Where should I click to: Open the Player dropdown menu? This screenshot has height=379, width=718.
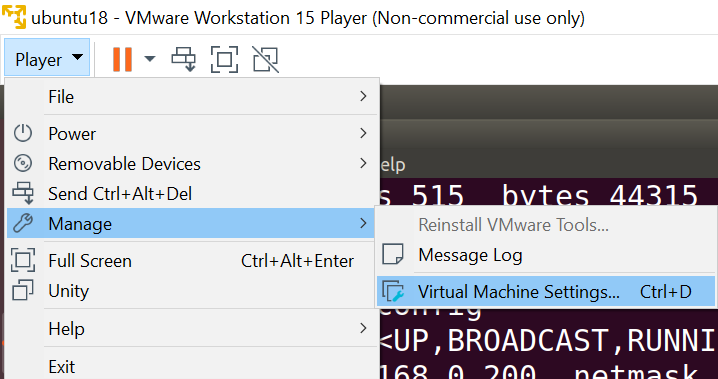point(48,58)
